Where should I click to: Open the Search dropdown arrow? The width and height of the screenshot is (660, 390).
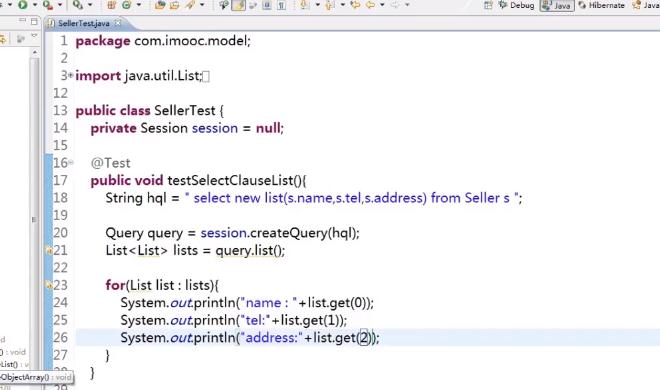click(202, 5)
